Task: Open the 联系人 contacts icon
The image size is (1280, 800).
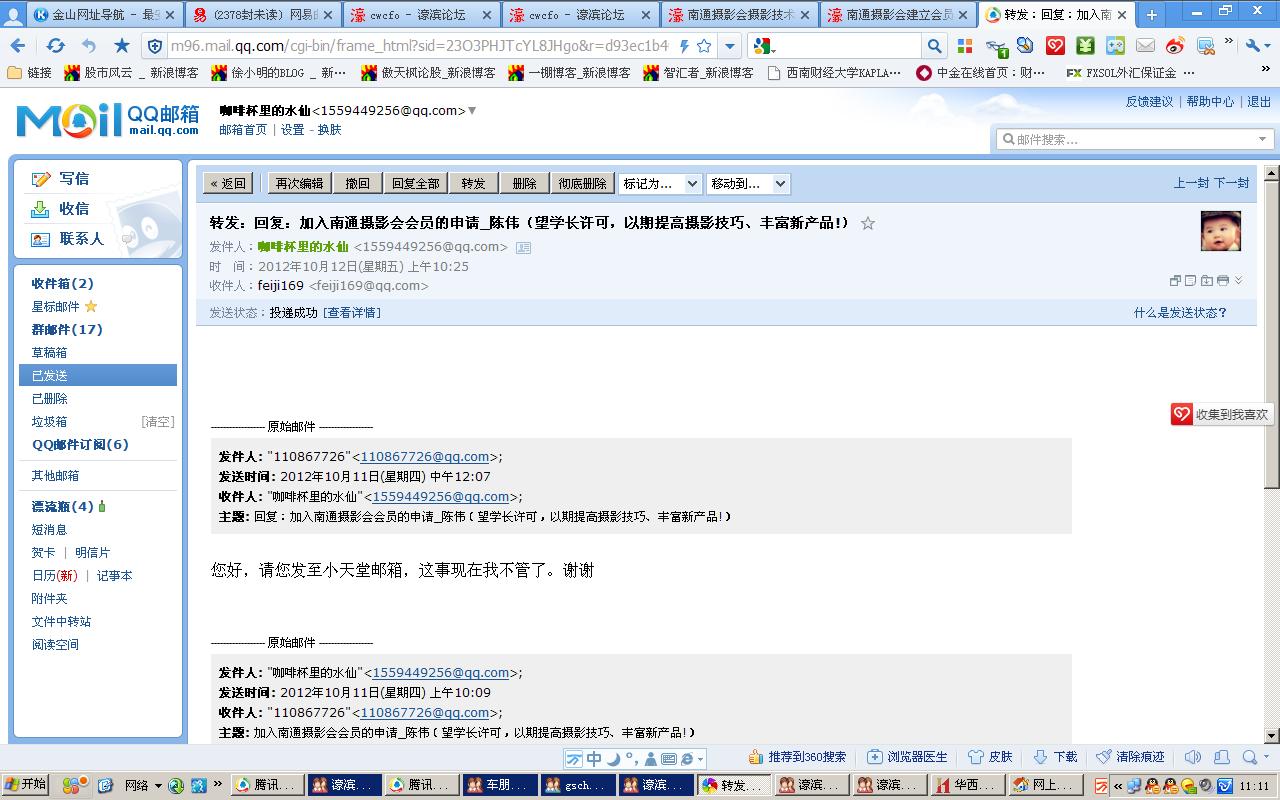Action: pyautogui.click(x=40, y=240)
